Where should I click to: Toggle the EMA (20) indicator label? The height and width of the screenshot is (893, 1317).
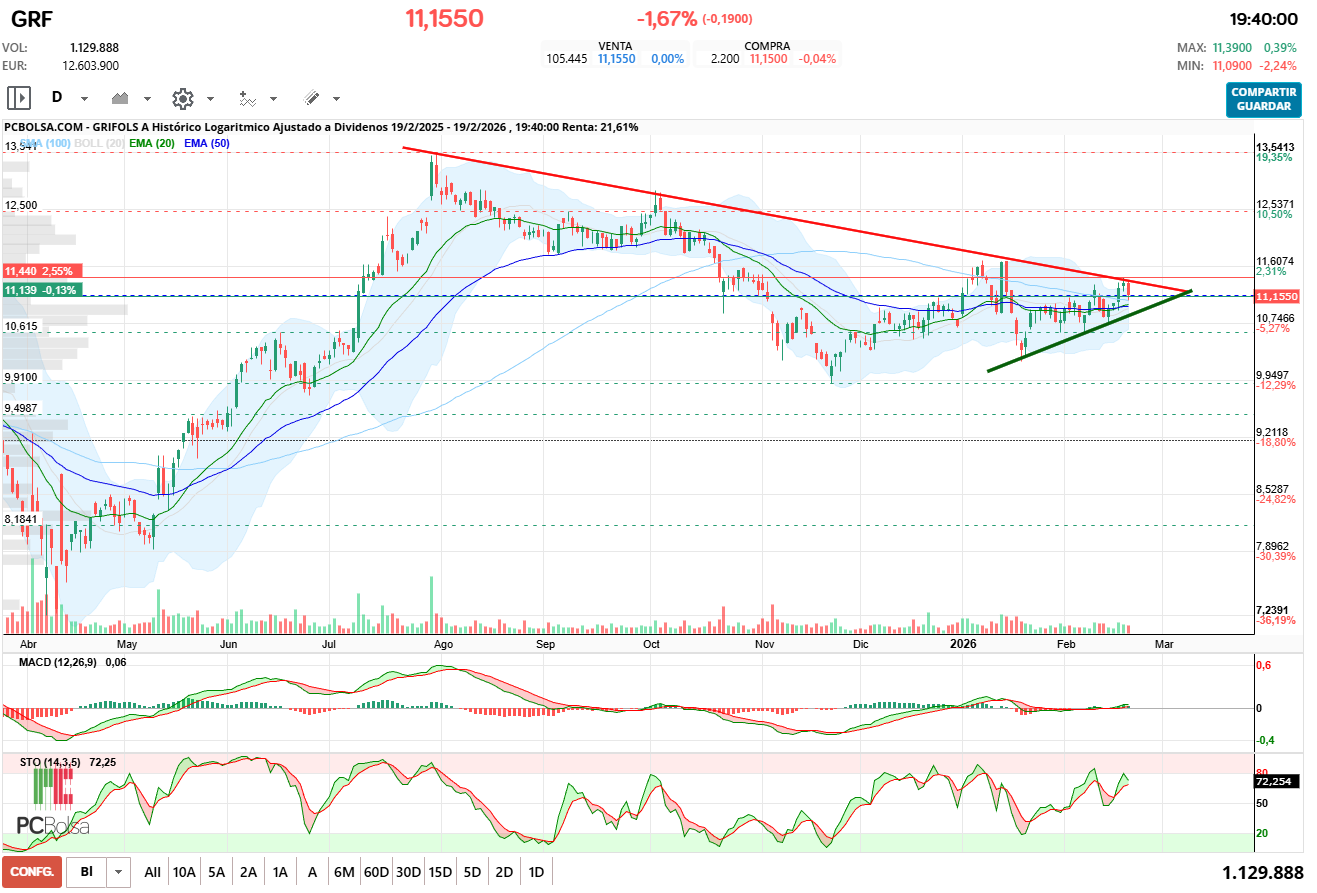[x=152, y=144]
